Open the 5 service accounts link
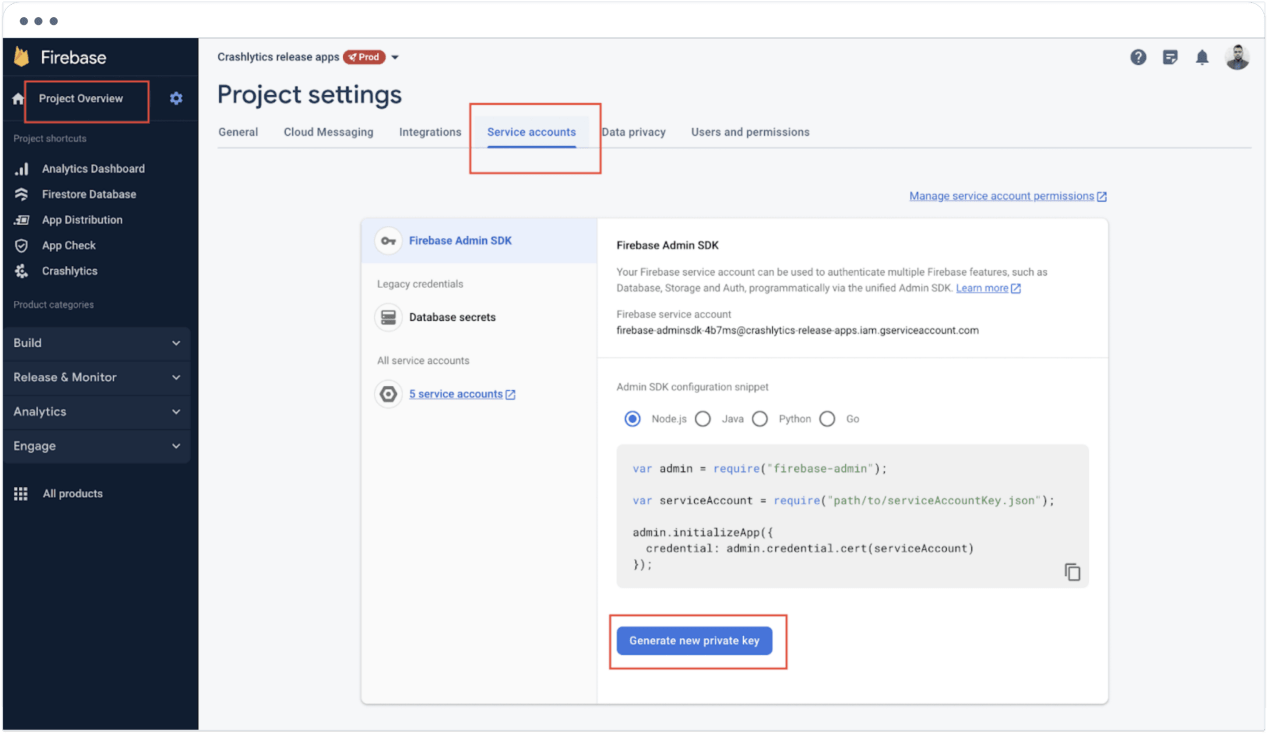 [456, 394]
